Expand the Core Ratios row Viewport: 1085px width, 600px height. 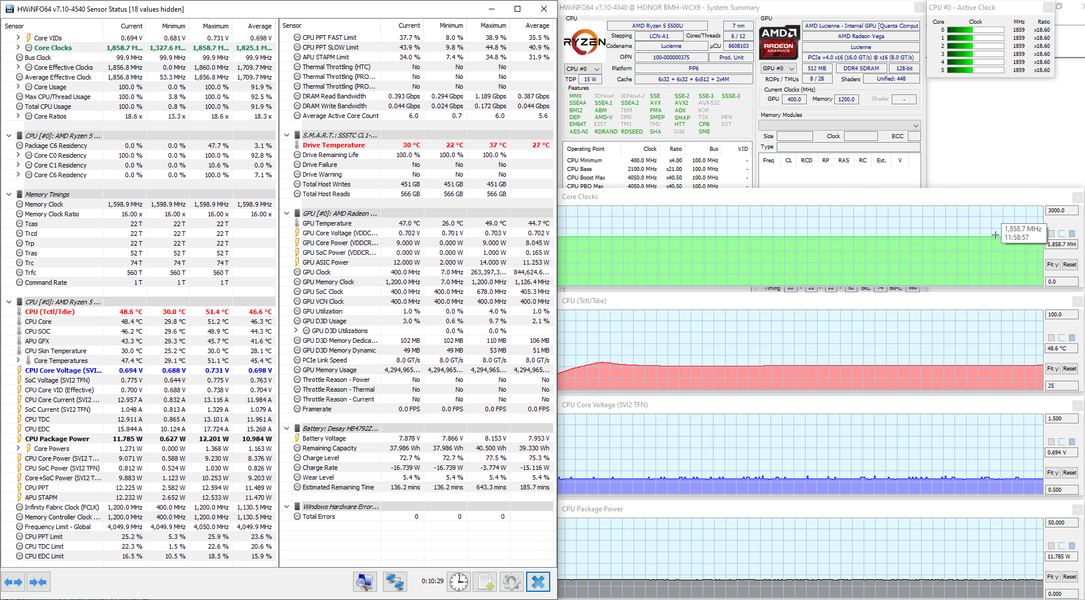[19, 116]
